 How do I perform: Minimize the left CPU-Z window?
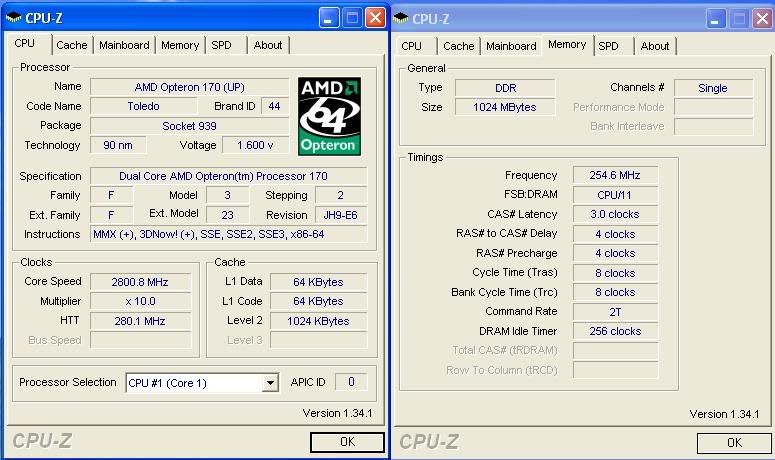point(329,18)
